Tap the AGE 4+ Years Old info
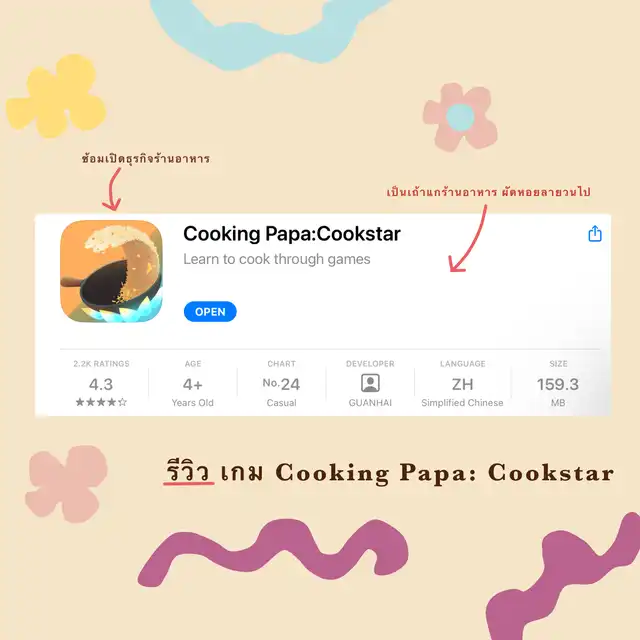The height and width of the screenshot is (640, 640). [193, 384]
